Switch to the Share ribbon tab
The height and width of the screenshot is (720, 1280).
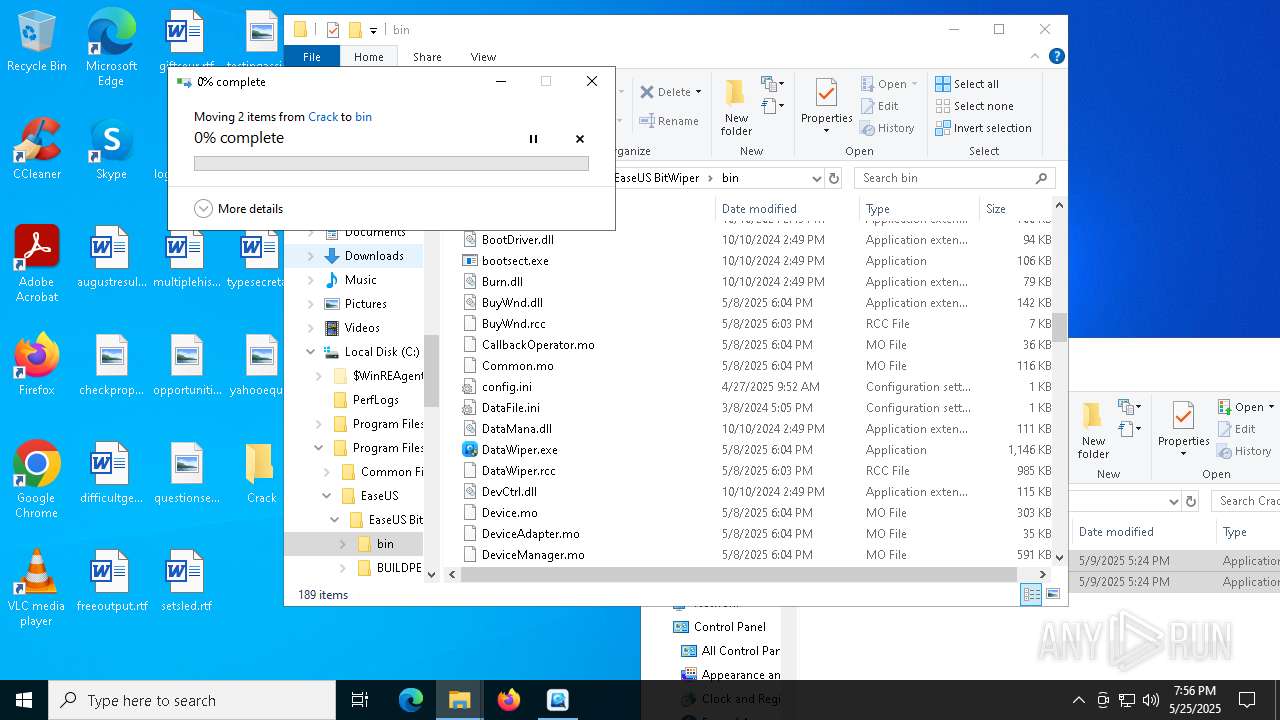coord(427,57)
